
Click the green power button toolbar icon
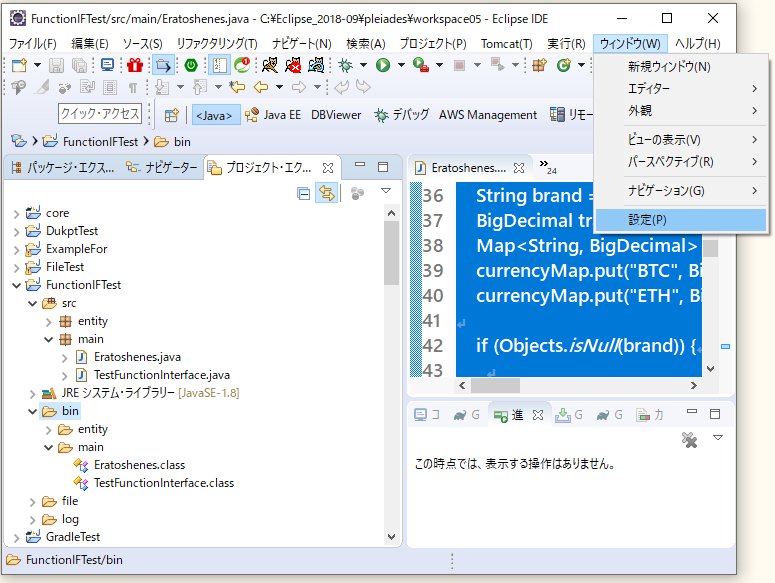click(191, 65)
